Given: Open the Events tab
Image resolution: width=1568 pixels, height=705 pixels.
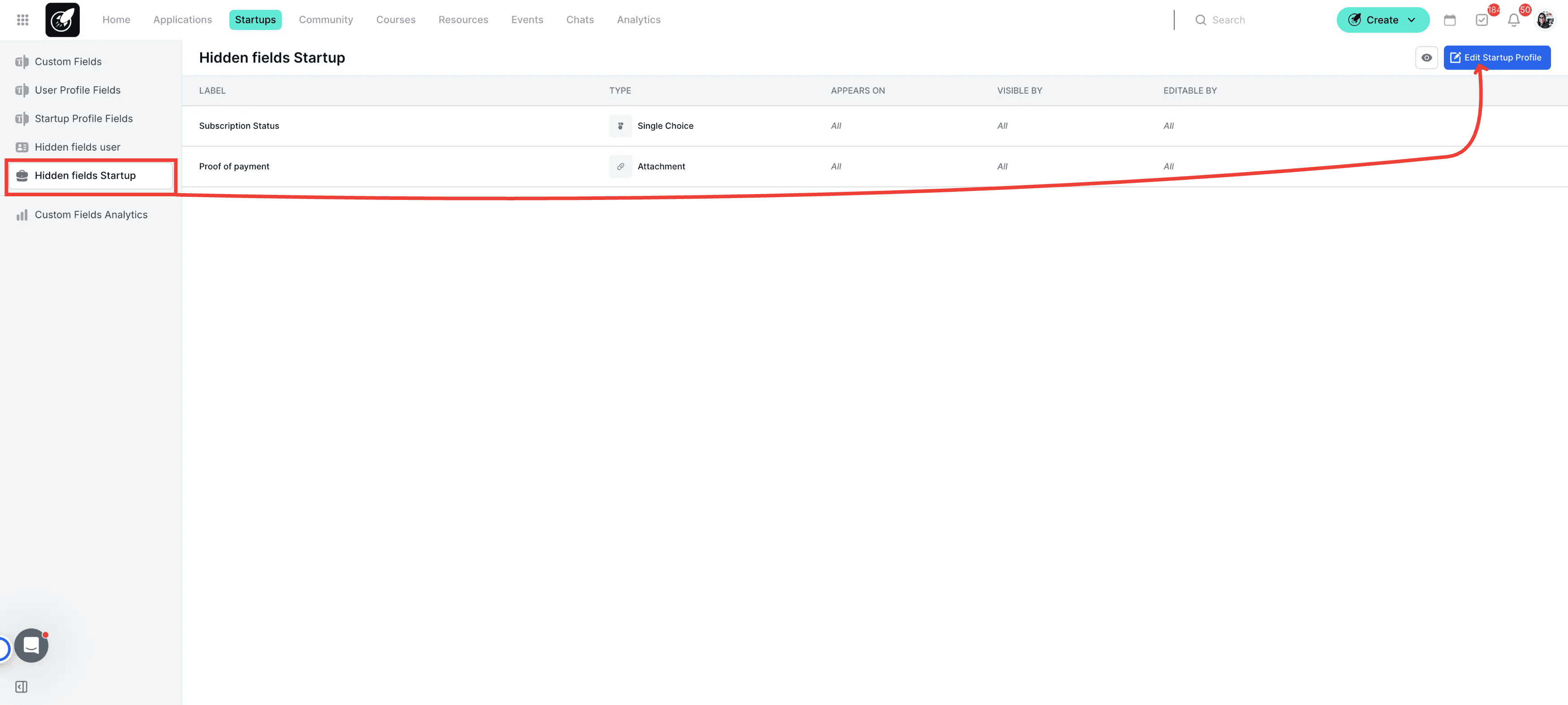Looking at the screenshot, I should pyautogui.click(x=527, y=20).
